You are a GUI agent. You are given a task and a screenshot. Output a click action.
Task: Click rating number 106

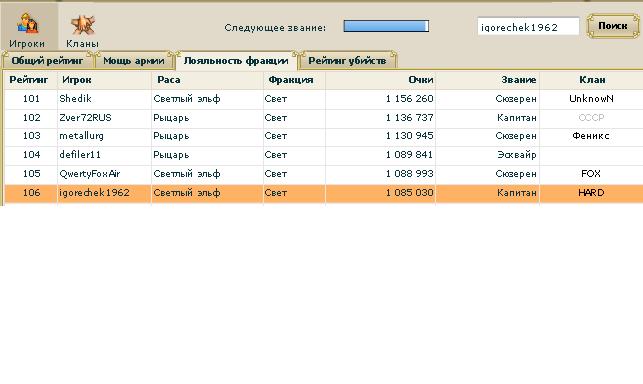[31, 193]
